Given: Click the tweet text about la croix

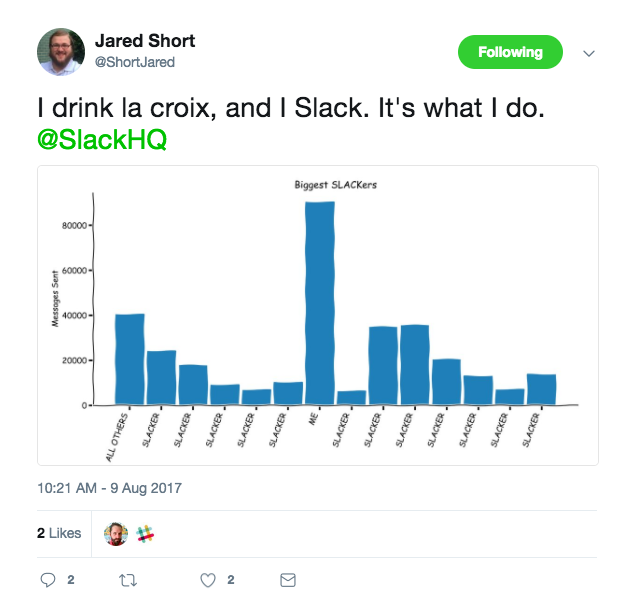Looking at the screenshot, I should click(x=290, y=110).
